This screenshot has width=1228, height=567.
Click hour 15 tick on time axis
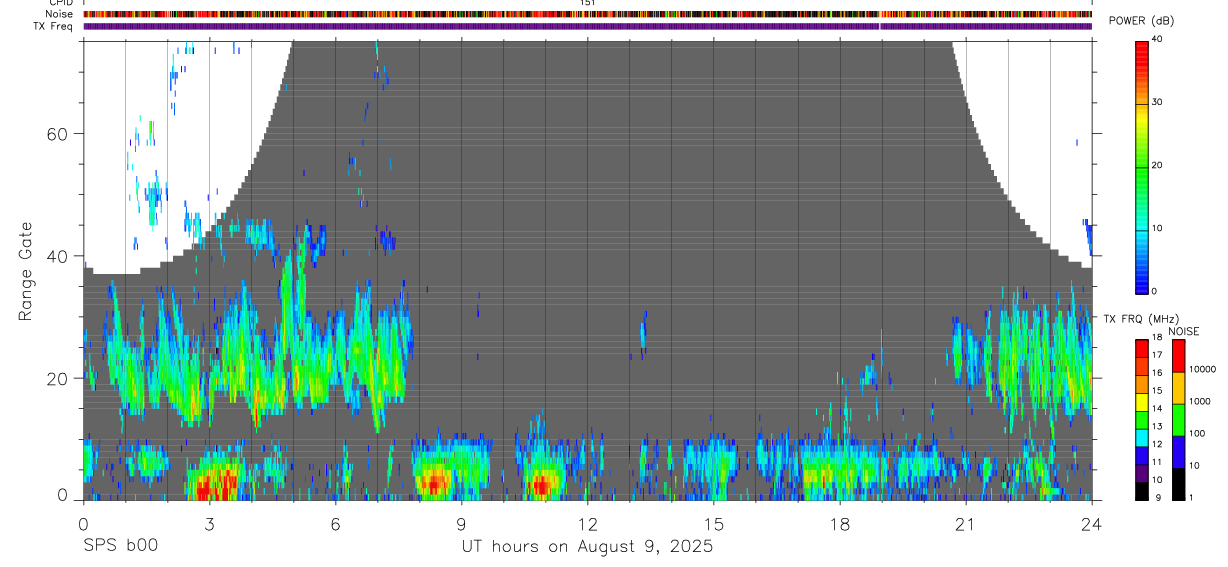pyautogui.click(x=714, y=524)
